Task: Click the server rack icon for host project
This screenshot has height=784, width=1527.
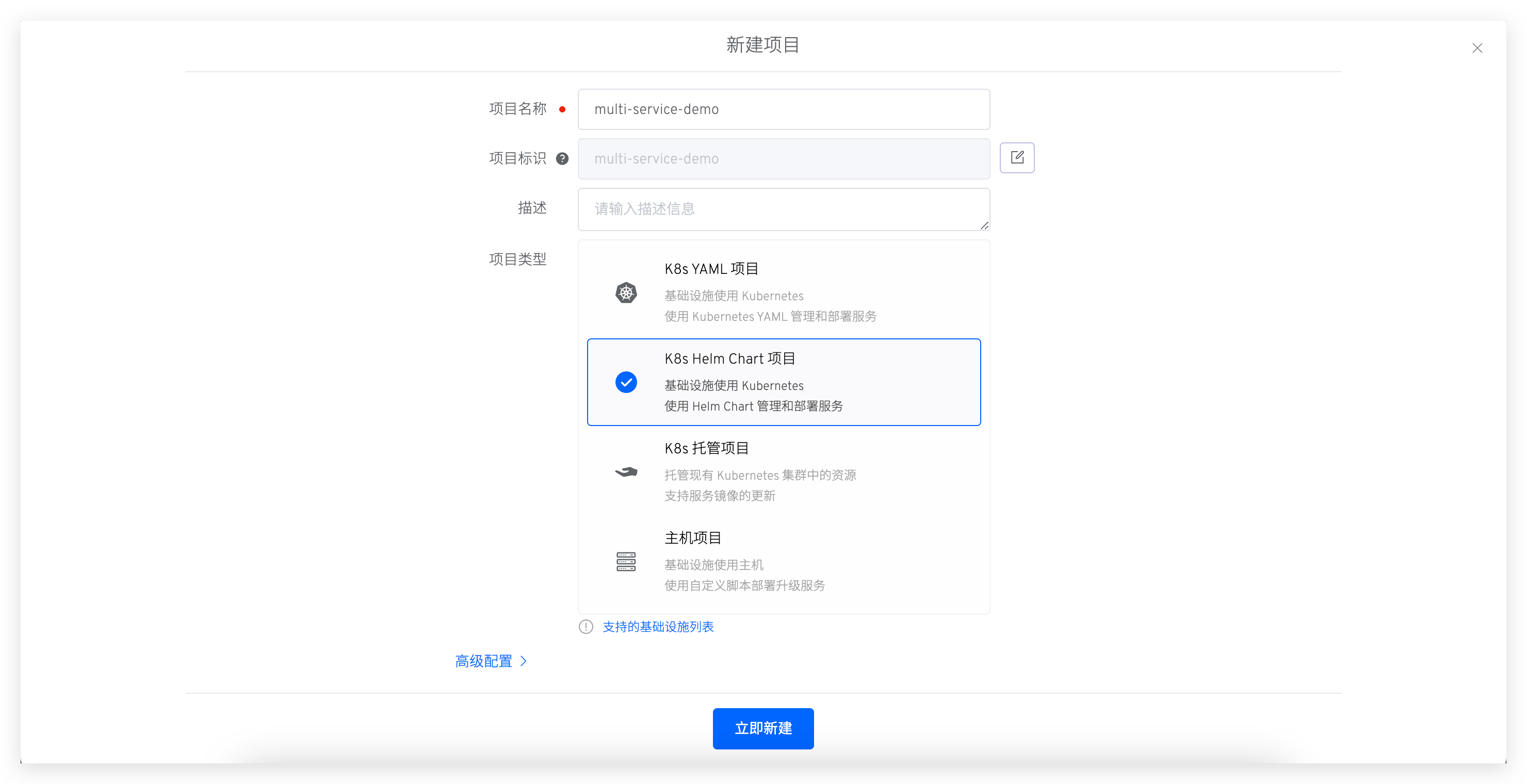Action: point(626,561)
